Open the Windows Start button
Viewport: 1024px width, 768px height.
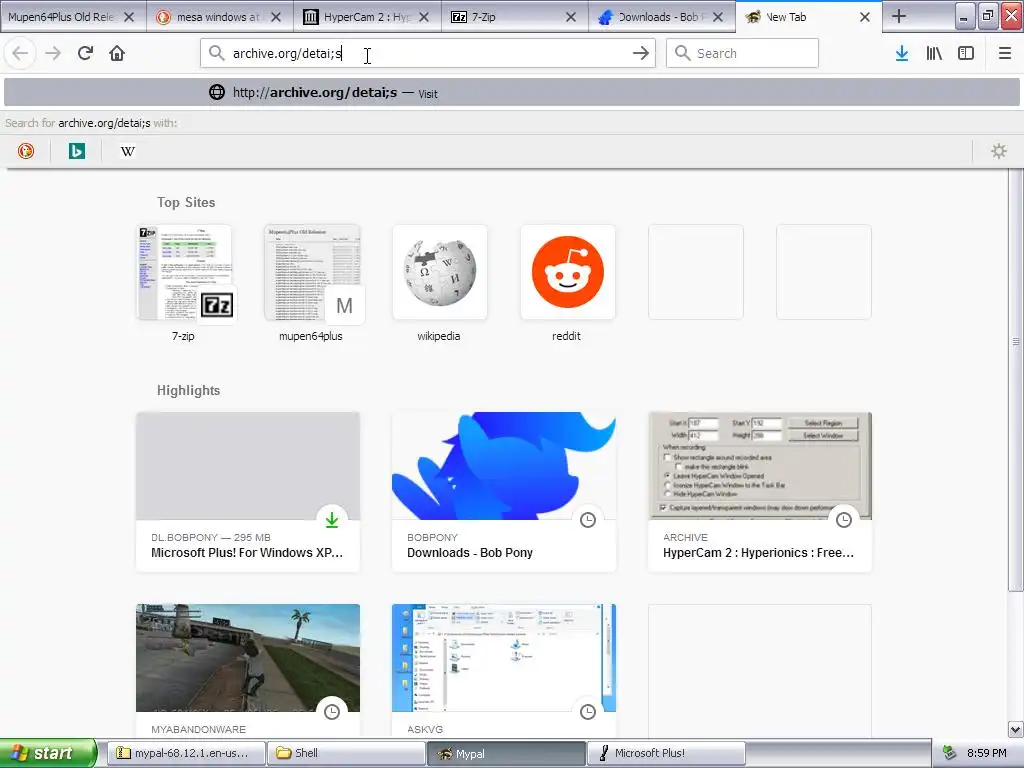pos(48,753)
